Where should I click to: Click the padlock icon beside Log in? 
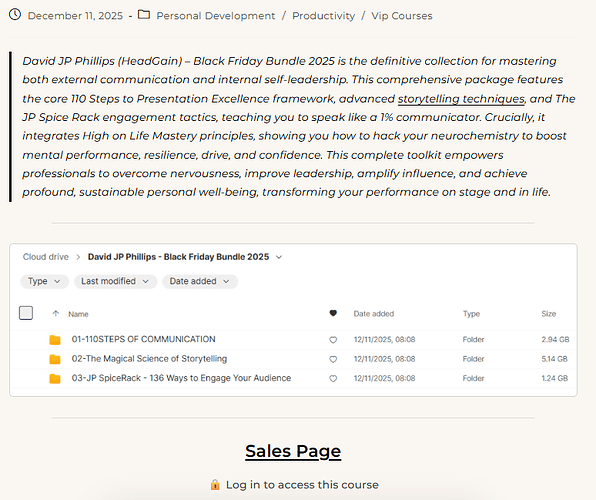coord(215,484)
